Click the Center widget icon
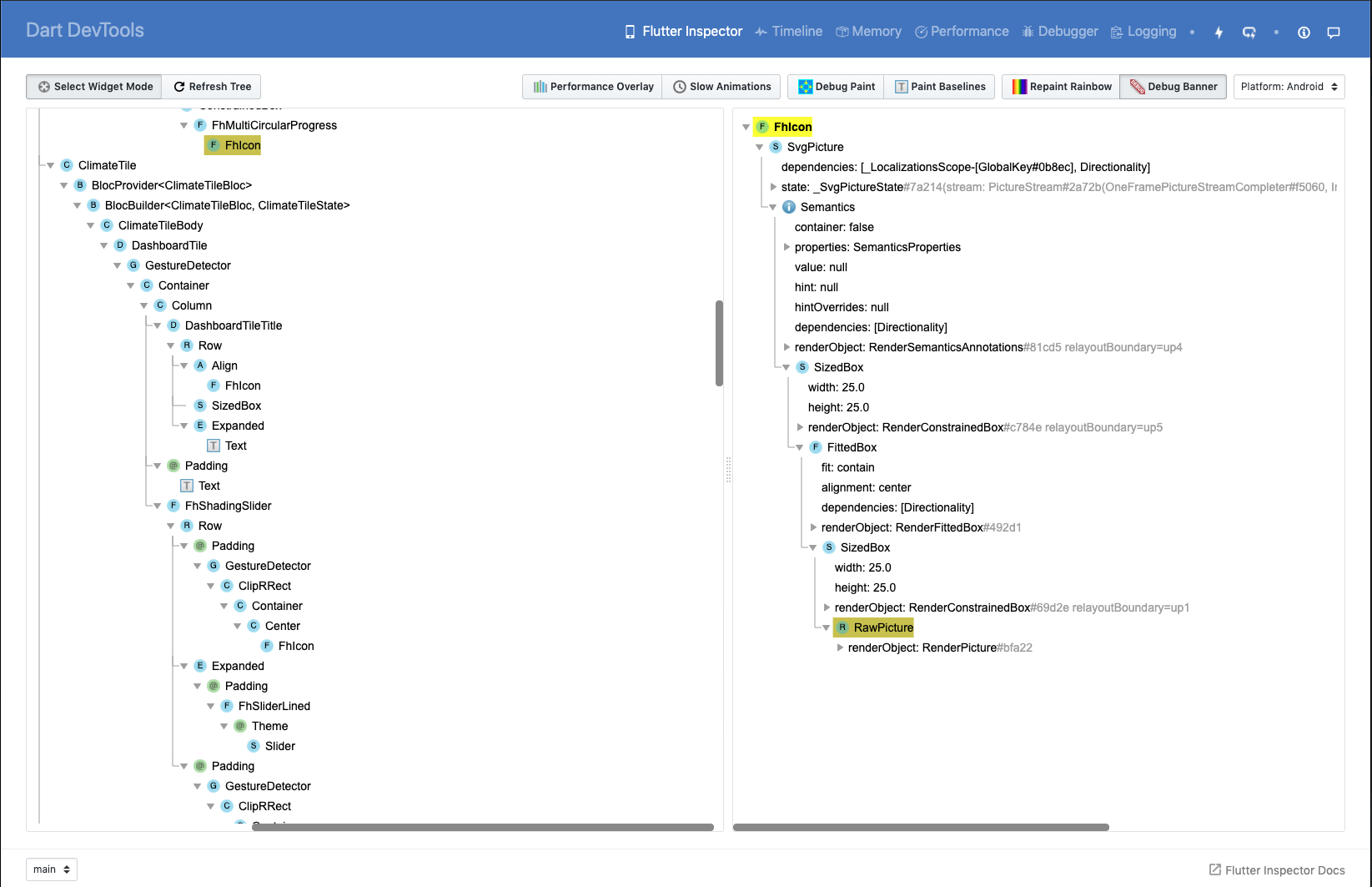The height and width of the screenshot is (887, 1372). [x=254, y=626]
